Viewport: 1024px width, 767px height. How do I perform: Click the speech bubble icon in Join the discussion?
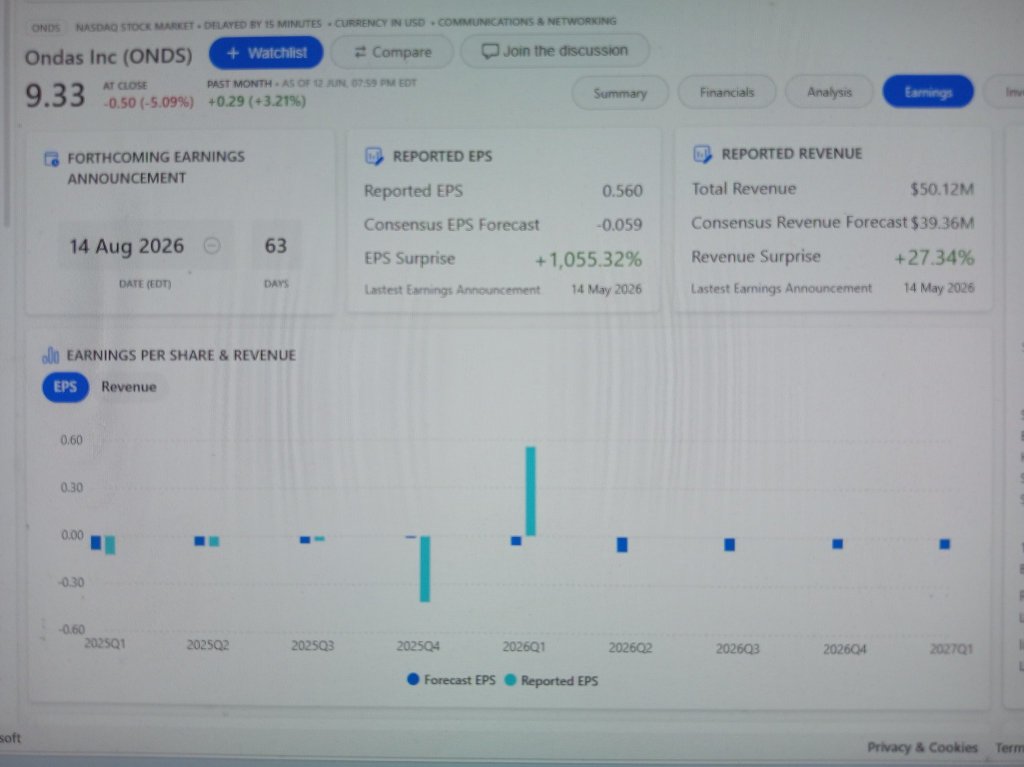490,51
